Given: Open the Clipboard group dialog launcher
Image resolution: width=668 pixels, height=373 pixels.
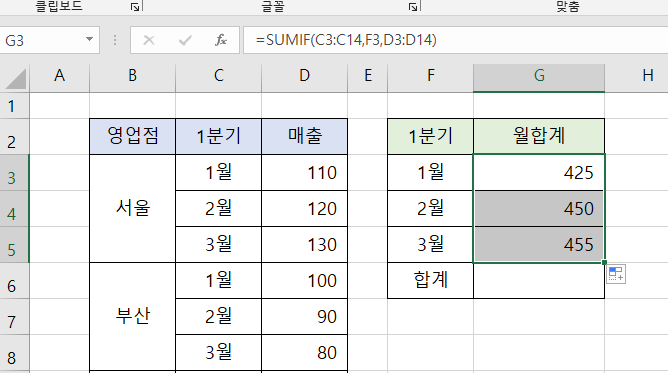Looking at the screenshot, I should click(135, 7).
